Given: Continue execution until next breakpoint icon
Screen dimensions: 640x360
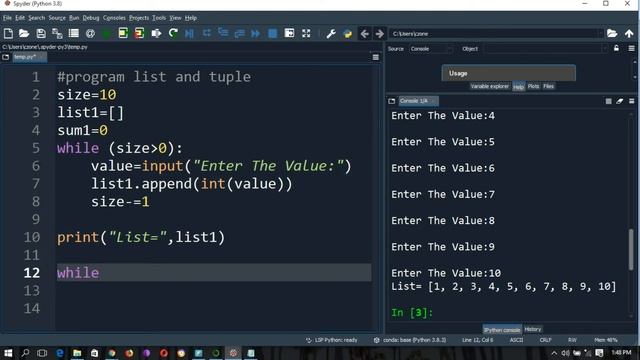Looking at the screenshot, I should 256,33.
